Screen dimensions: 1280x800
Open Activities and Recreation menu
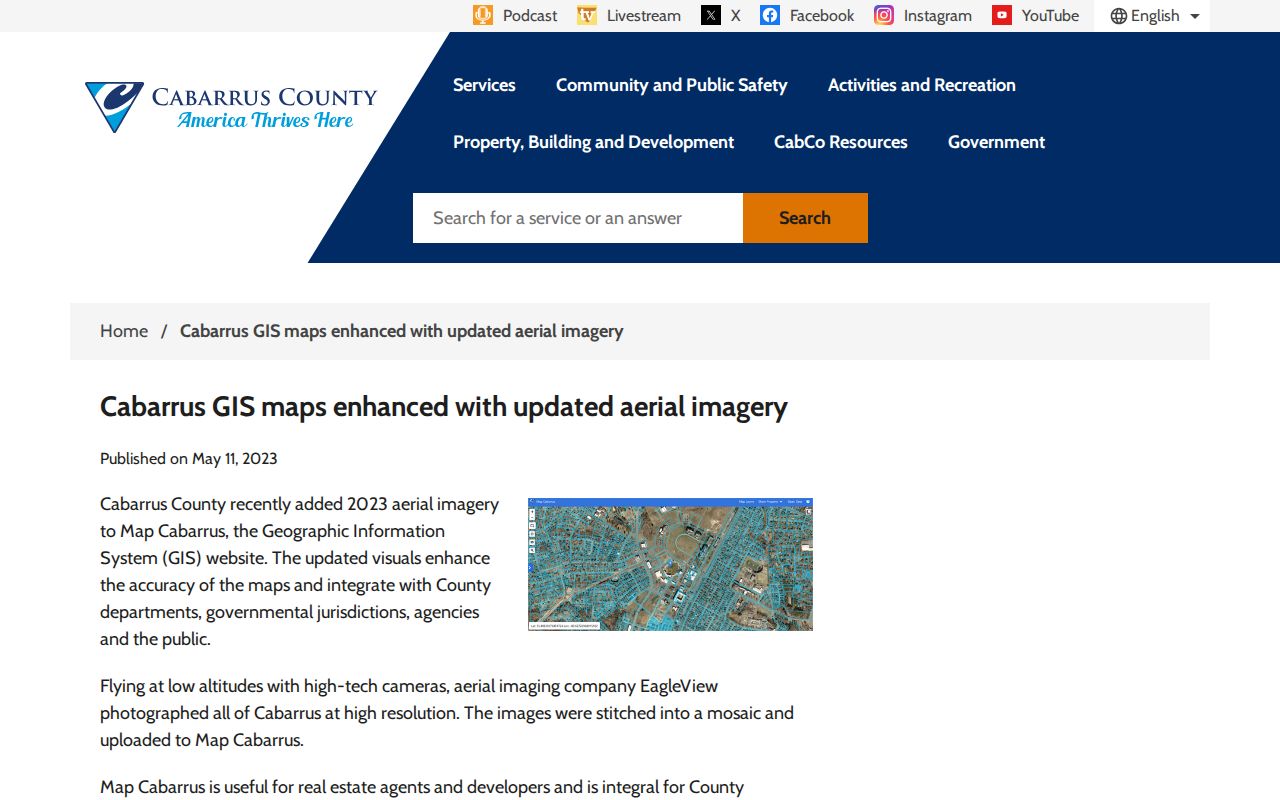tap(921, 85)
